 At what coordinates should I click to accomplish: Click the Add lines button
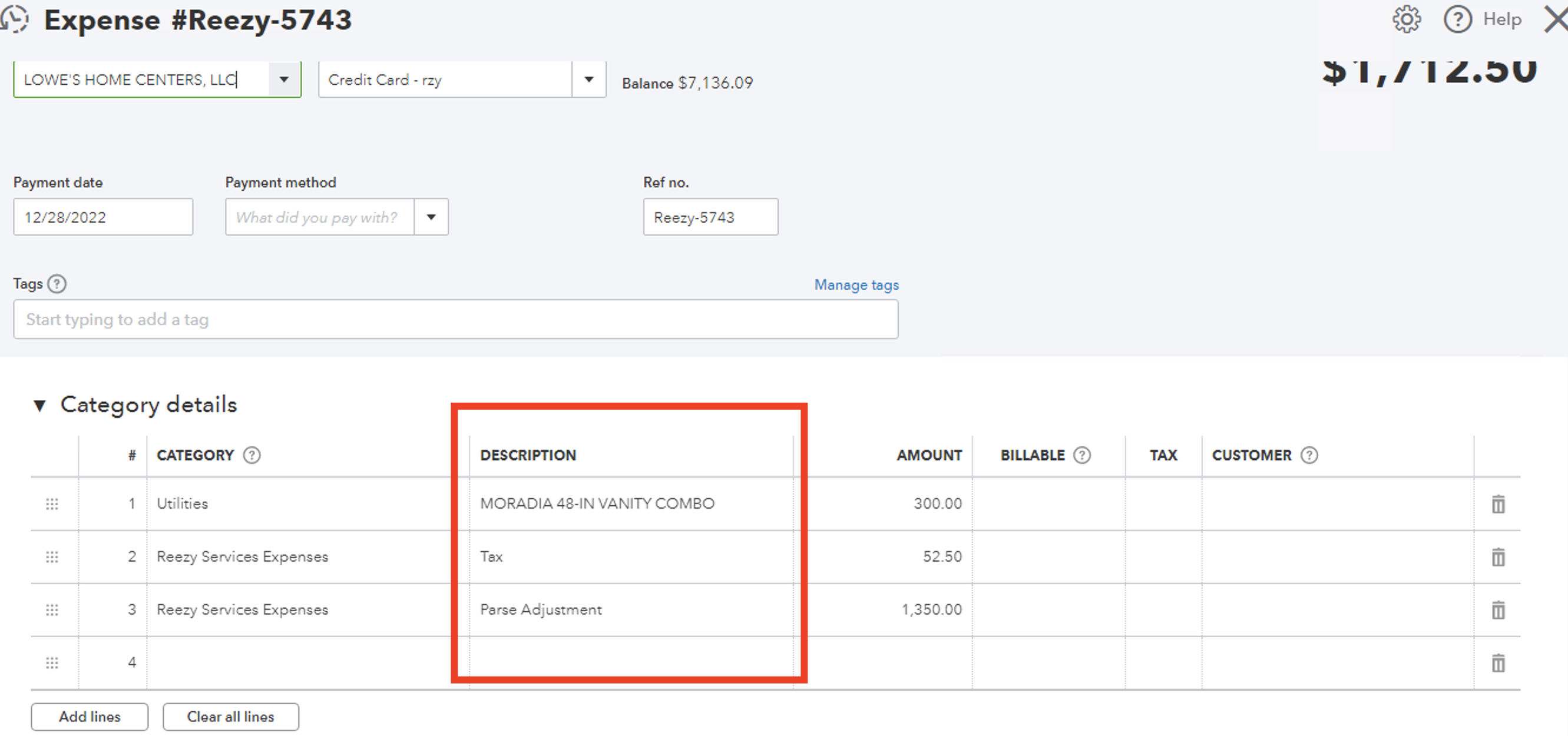[x=89, y=717]
